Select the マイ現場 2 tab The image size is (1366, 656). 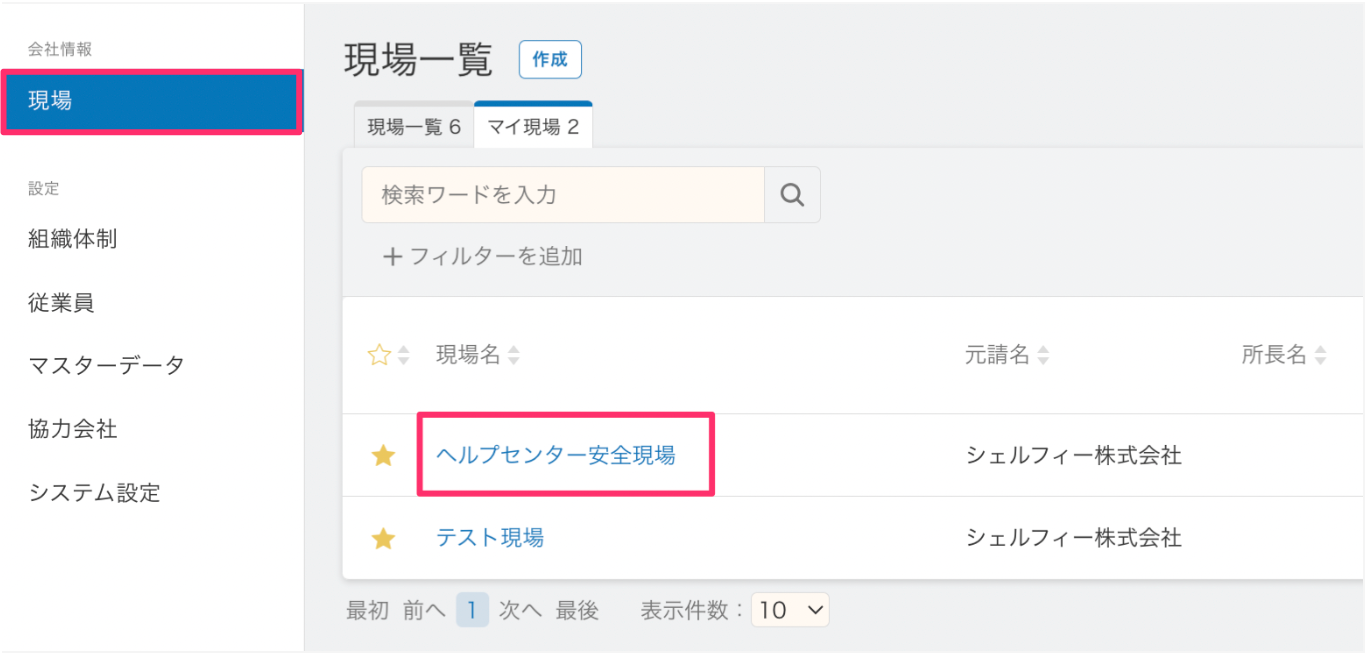tap(533, 127)
